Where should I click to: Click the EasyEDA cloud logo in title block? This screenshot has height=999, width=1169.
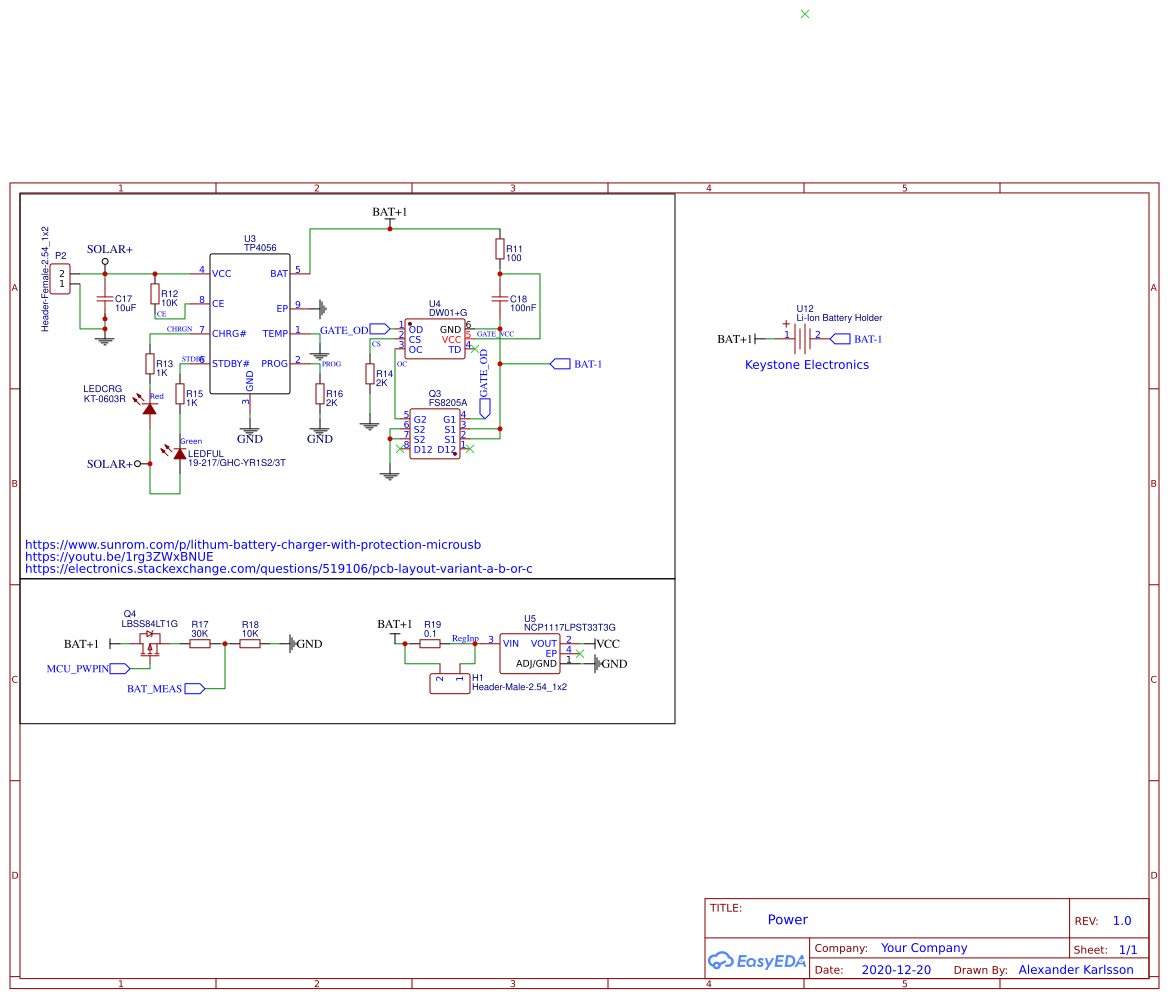click(755, 961)
